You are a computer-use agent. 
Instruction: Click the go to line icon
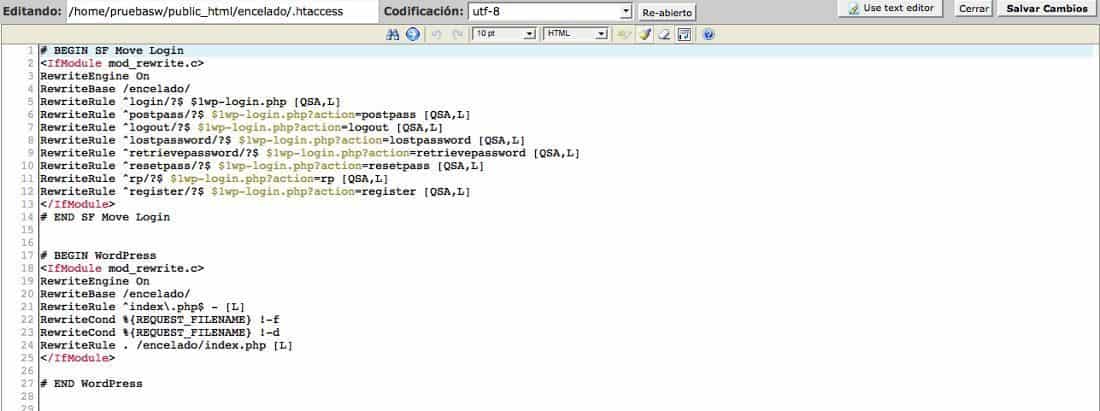coord(412,34)
